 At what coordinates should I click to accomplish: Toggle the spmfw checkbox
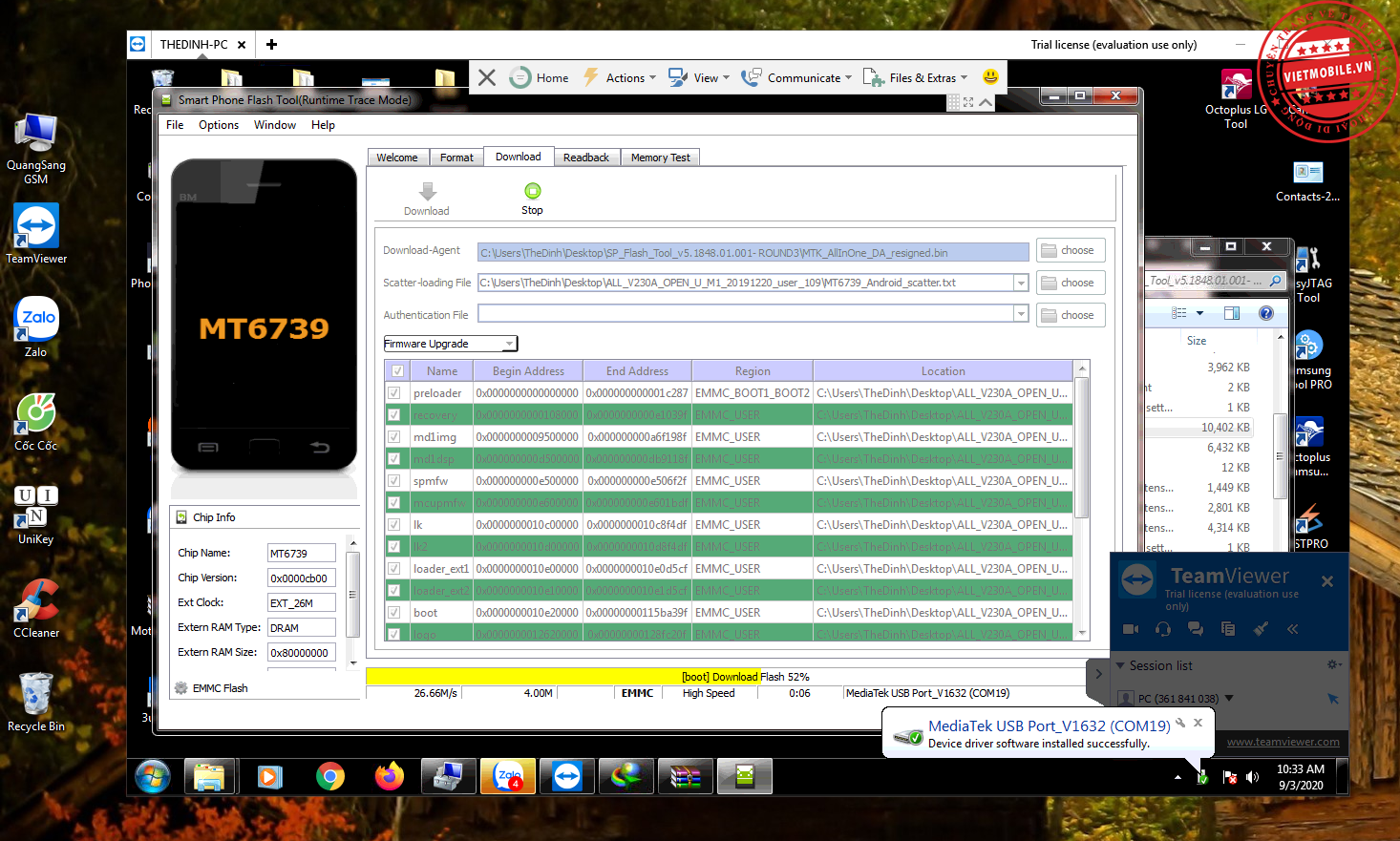click(393, 480)
